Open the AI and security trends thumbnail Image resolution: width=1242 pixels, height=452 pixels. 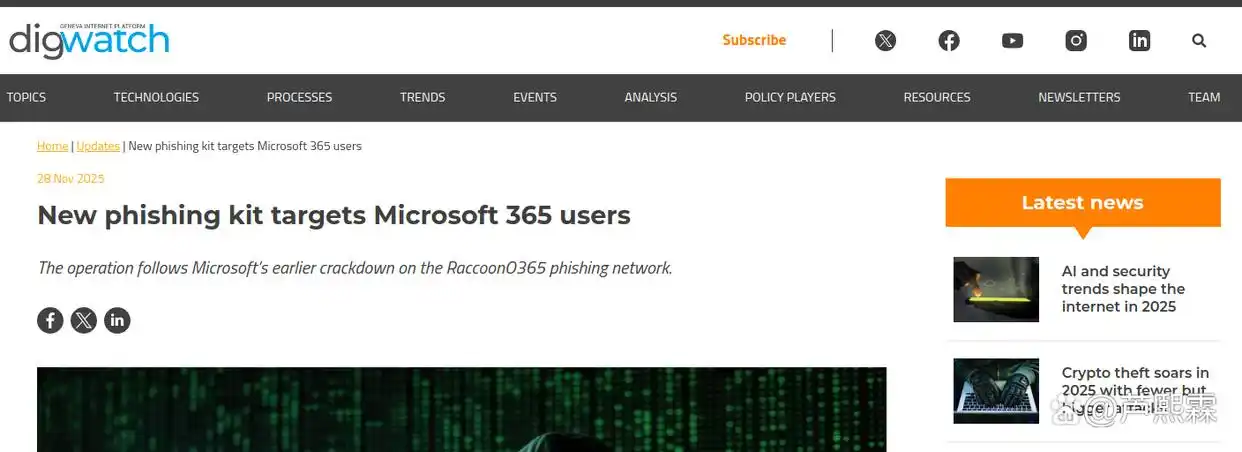(x=996, y=289)
